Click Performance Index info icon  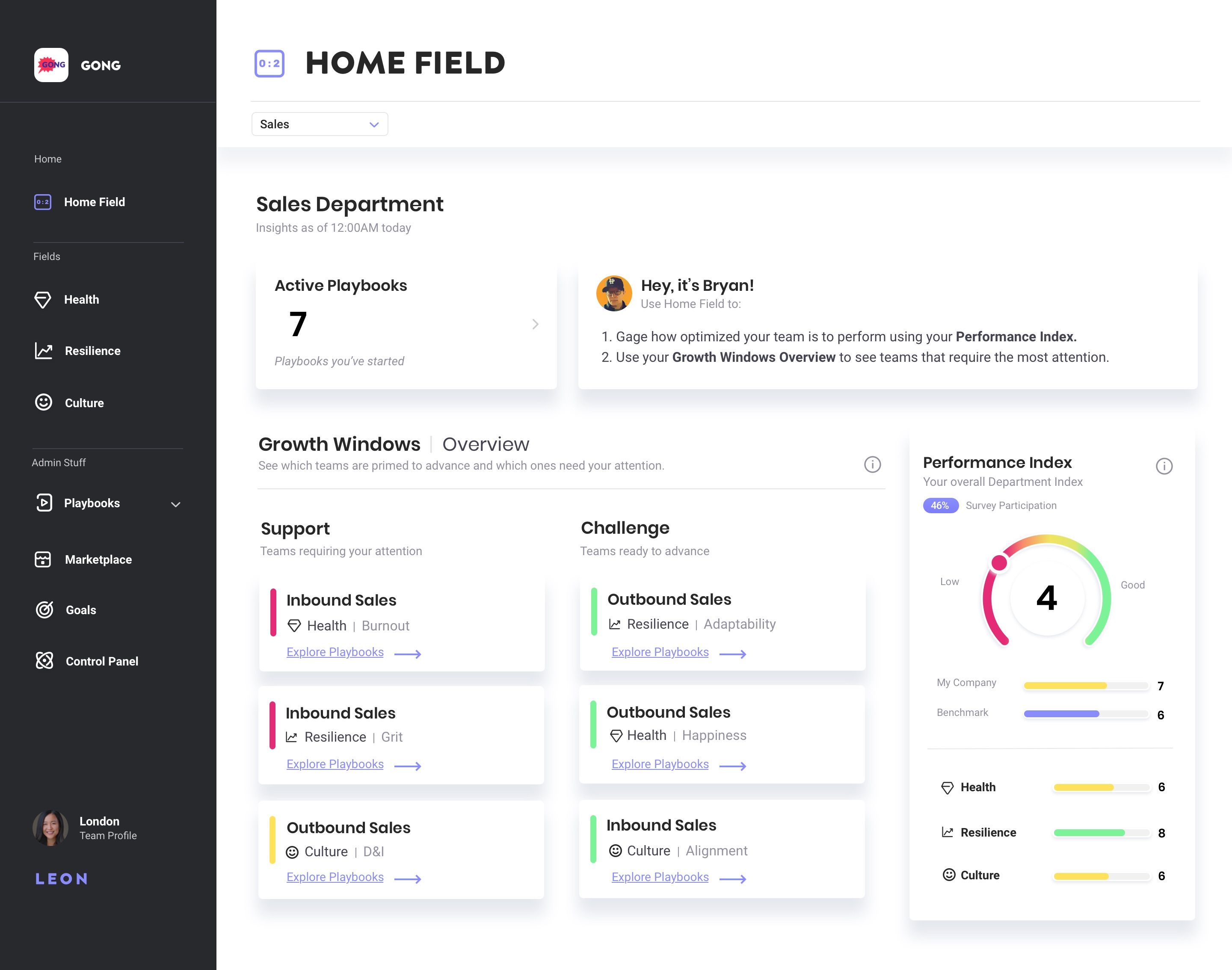click(1164, 466)
